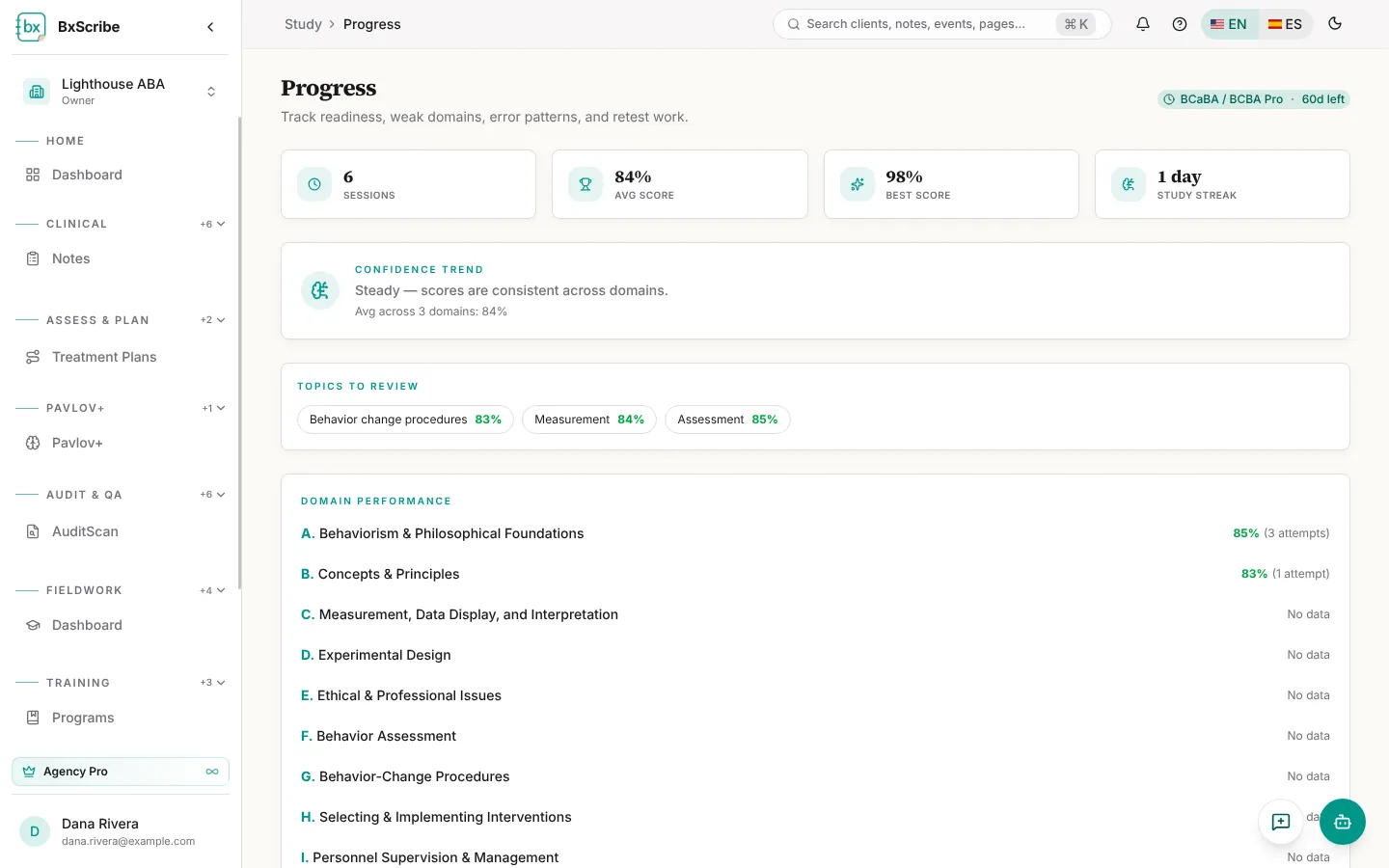
Task: Switch language to ES
Action: (1285, 24)
